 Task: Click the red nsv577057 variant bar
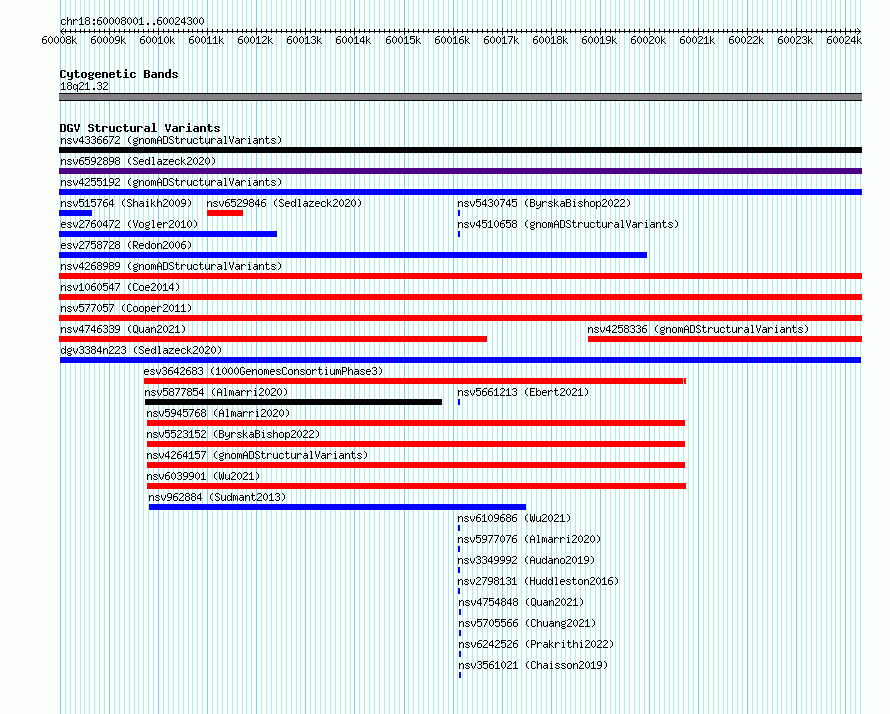460,318
